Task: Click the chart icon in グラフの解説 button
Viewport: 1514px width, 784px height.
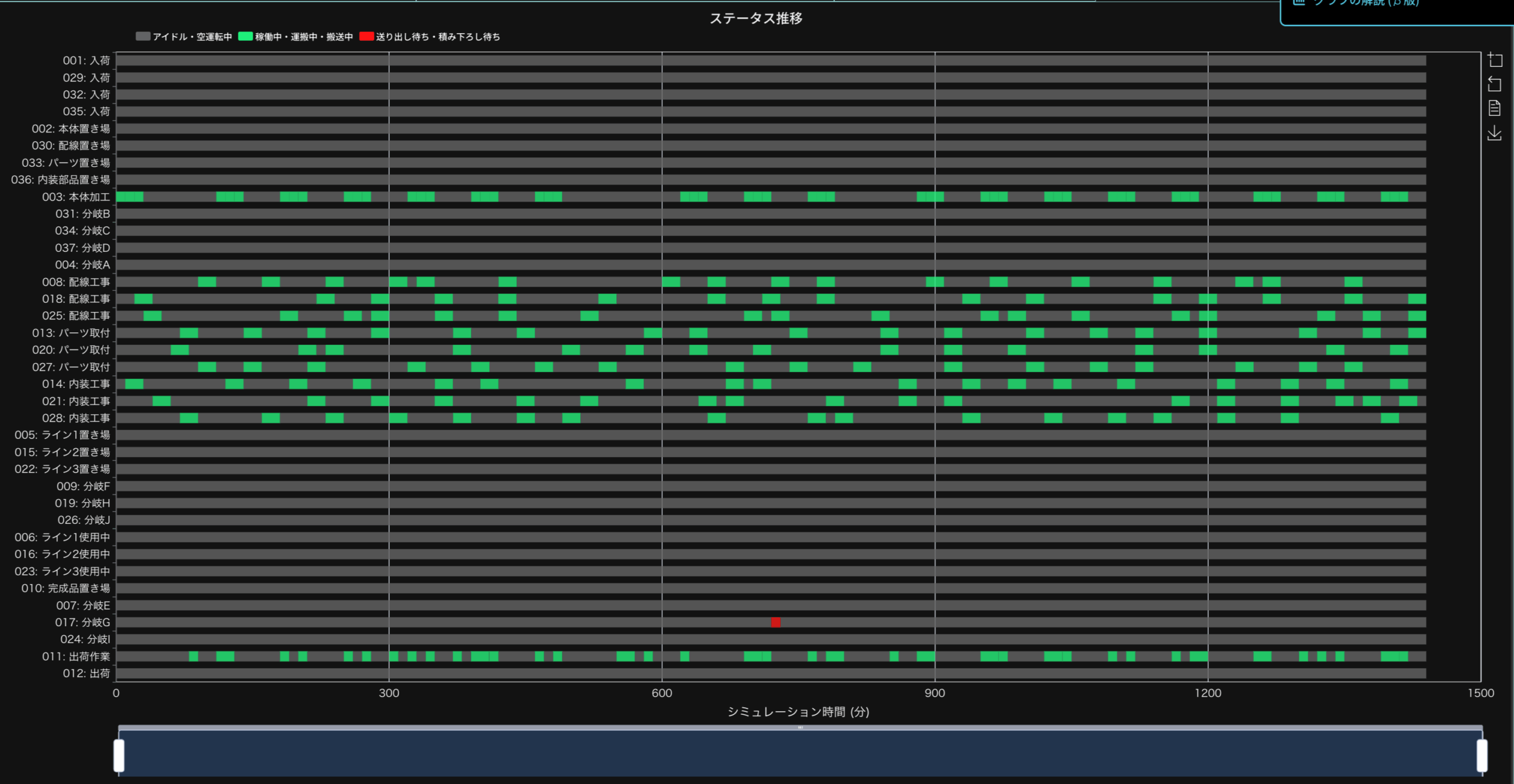Action: [x=1299, y=2]
